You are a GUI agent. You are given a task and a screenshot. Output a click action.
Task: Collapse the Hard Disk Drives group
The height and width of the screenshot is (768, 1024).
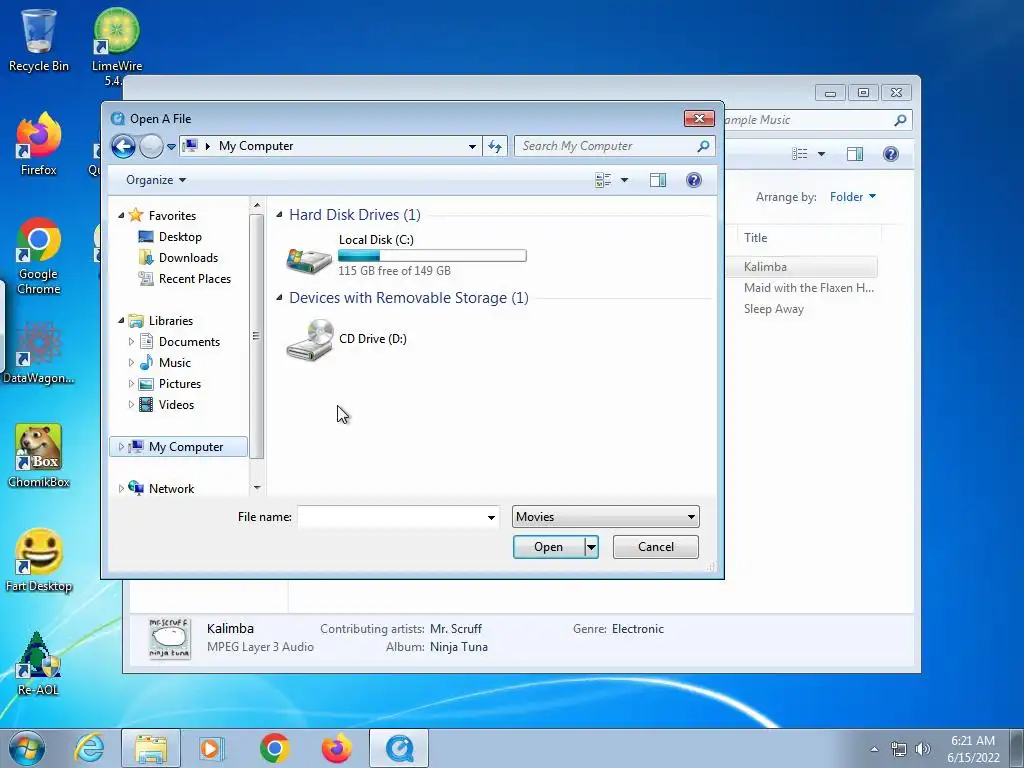coord(280,215)
